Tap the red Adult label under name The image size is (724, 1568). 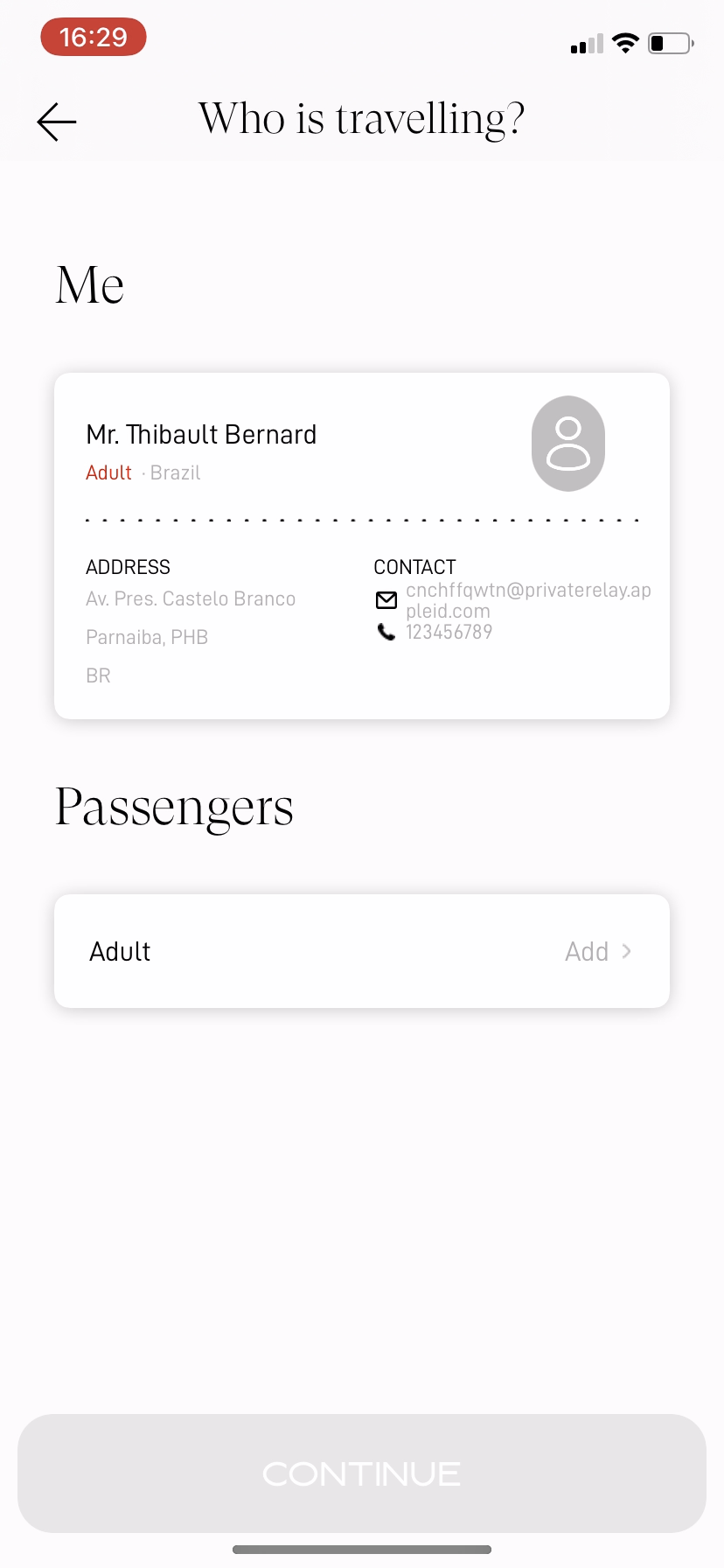(x=108, y=472)
